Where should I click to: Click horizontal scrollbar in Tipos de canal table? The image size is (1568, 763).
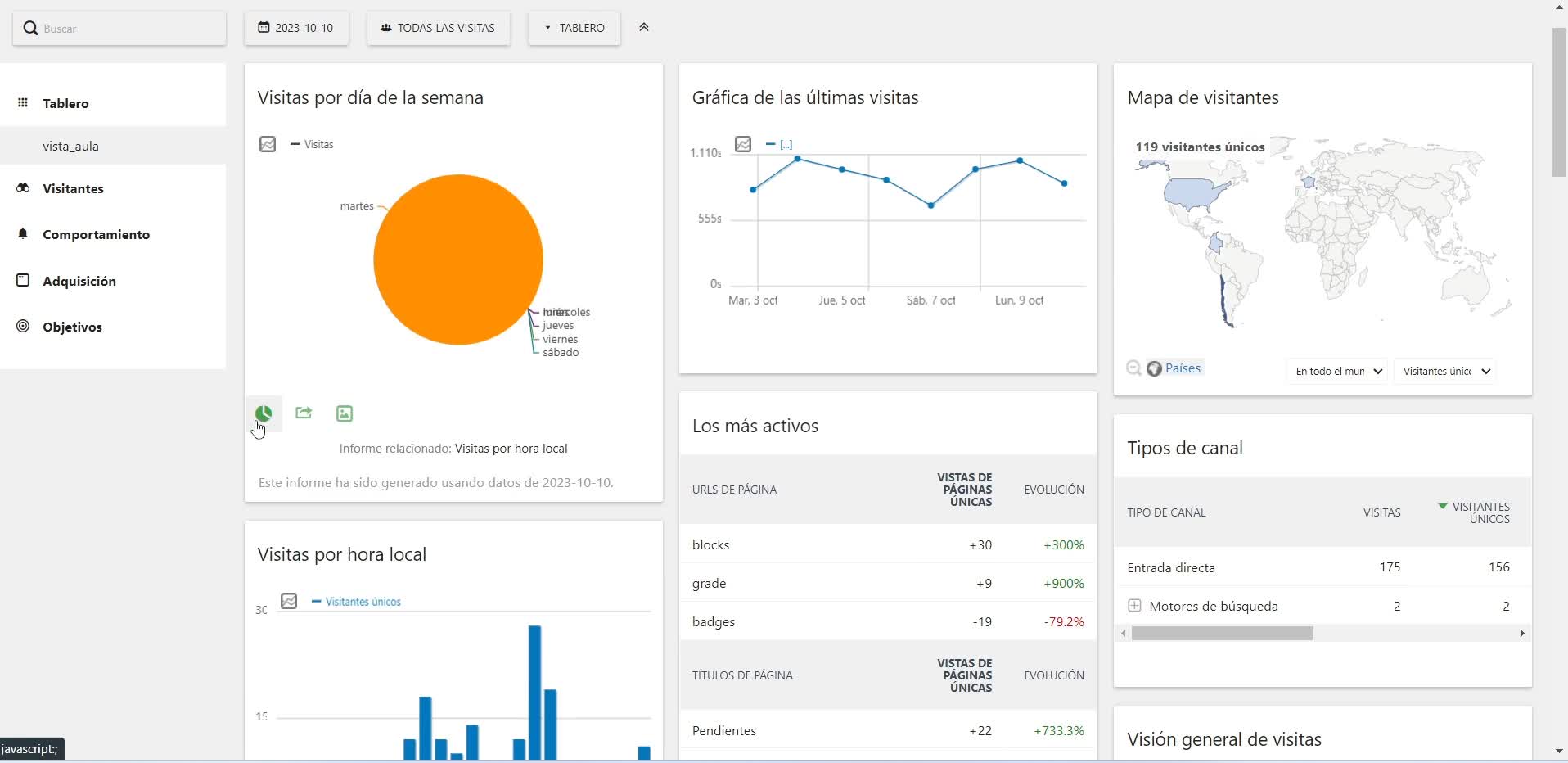(1223, 634)
